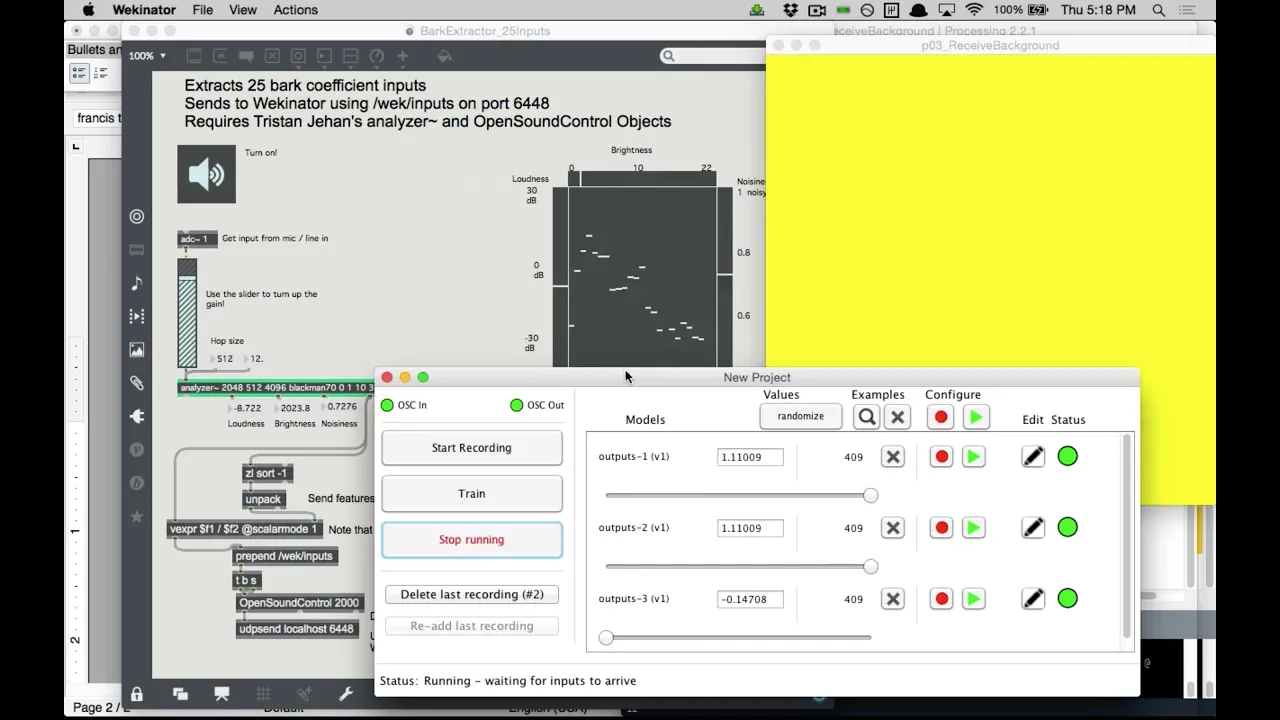Screen dimensions: 1280x720
Task: Add a toggle object from Max toolbar
Action: pyautogui.click(x=272, y=56)
